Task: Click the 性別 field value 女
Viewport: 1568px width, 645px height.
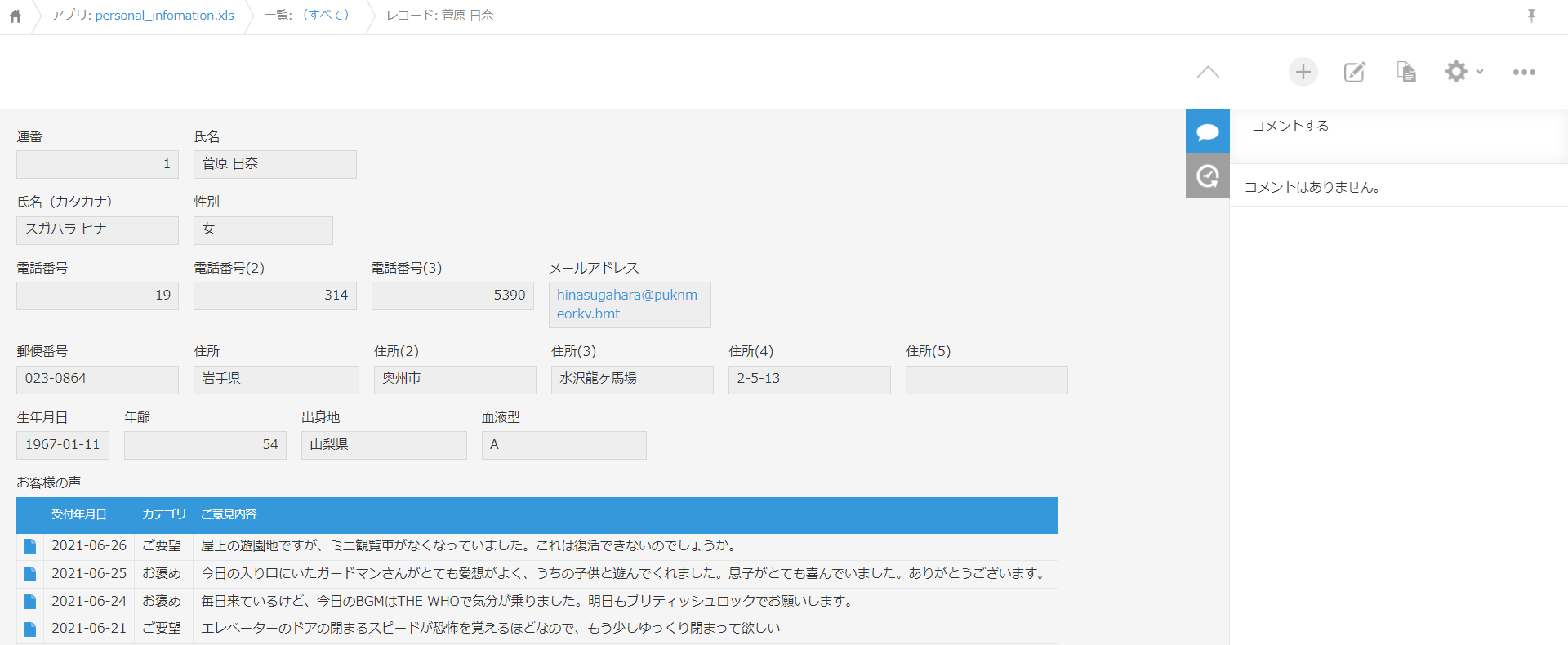Action: 263,230
